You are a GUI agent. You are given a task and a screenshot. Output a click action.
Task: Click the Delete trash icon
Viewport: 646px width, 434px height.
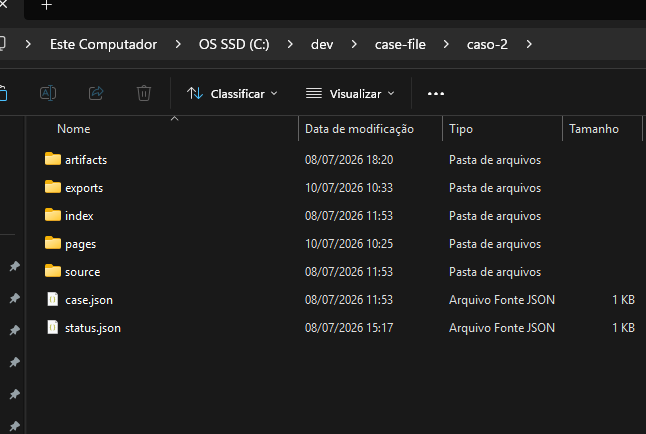pyautogui.click(x=144, y=93)
